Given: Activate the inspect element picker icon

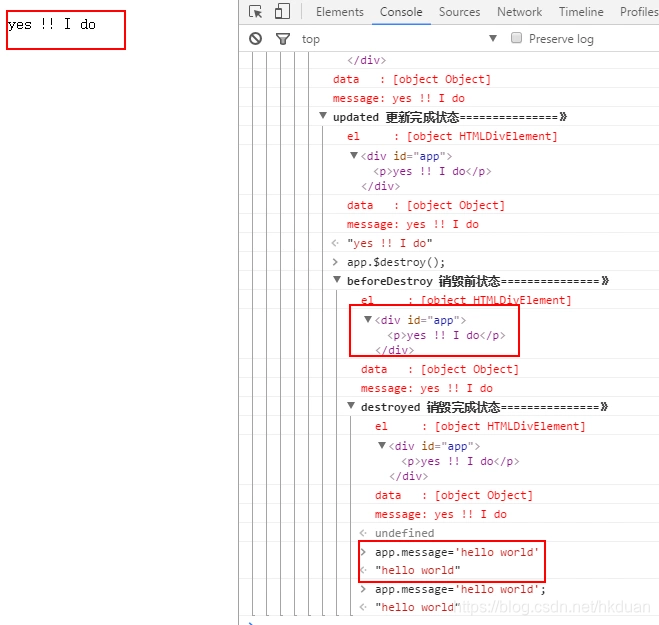Looking at the screenshot, I should point(255,12).
